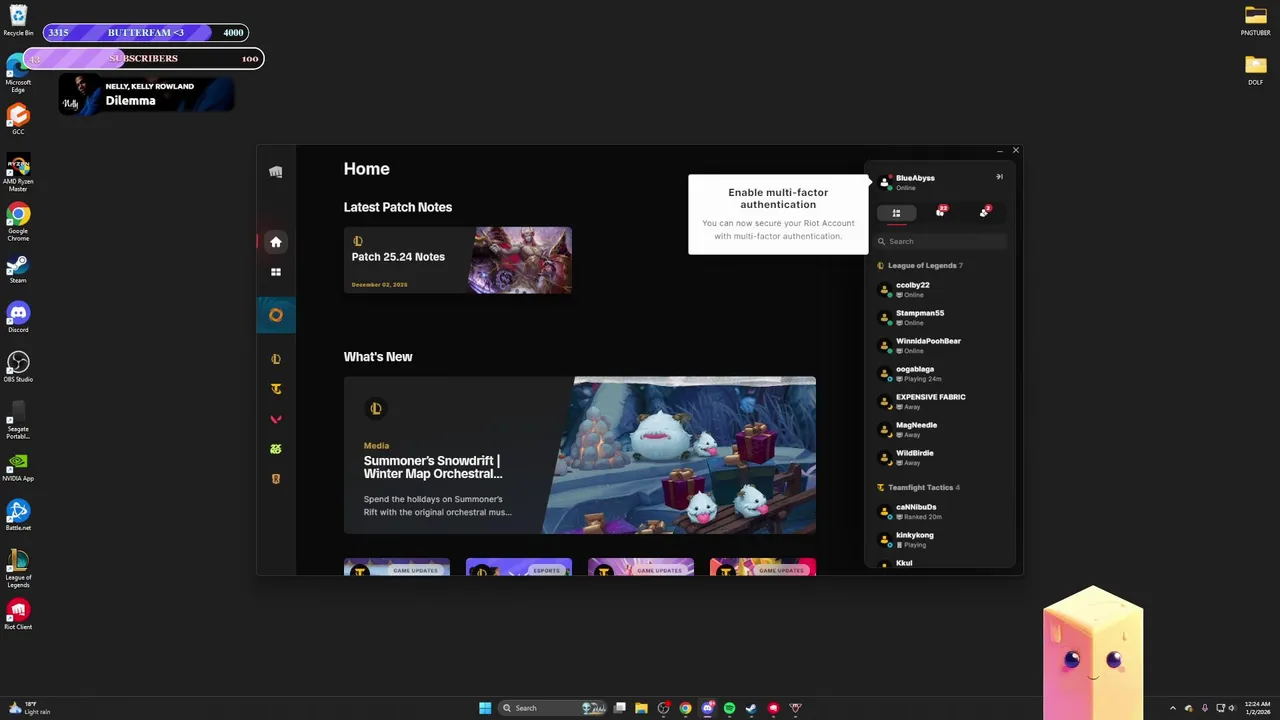Select friend WinniedaPoohBear
Viewport: 1280px width, 720px height.
[x=940, y=345]
